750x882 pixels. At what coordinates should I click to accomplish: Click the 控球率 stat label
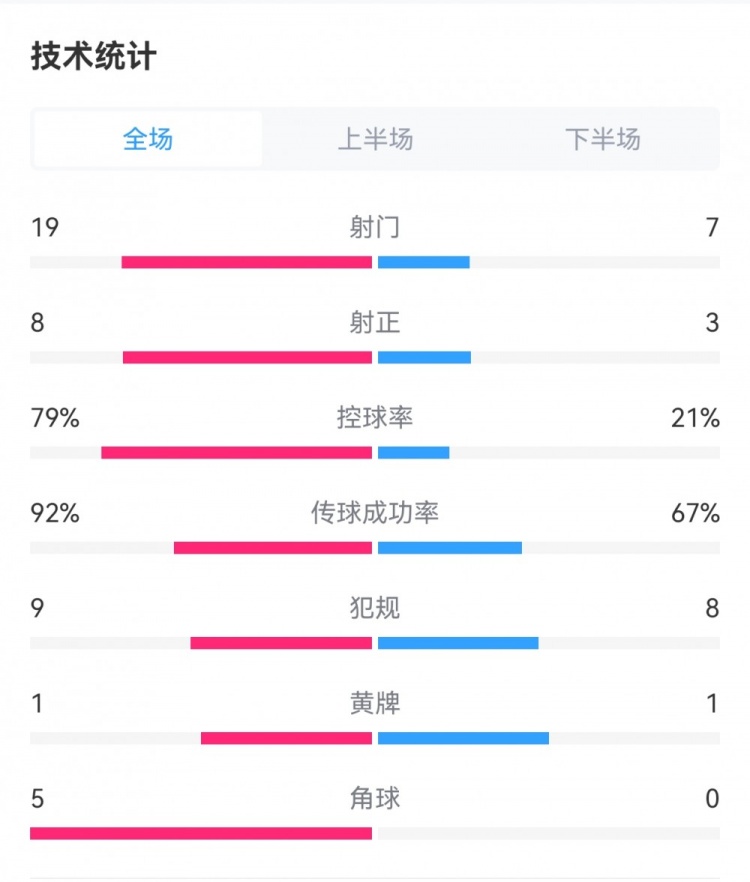[375, 418]
